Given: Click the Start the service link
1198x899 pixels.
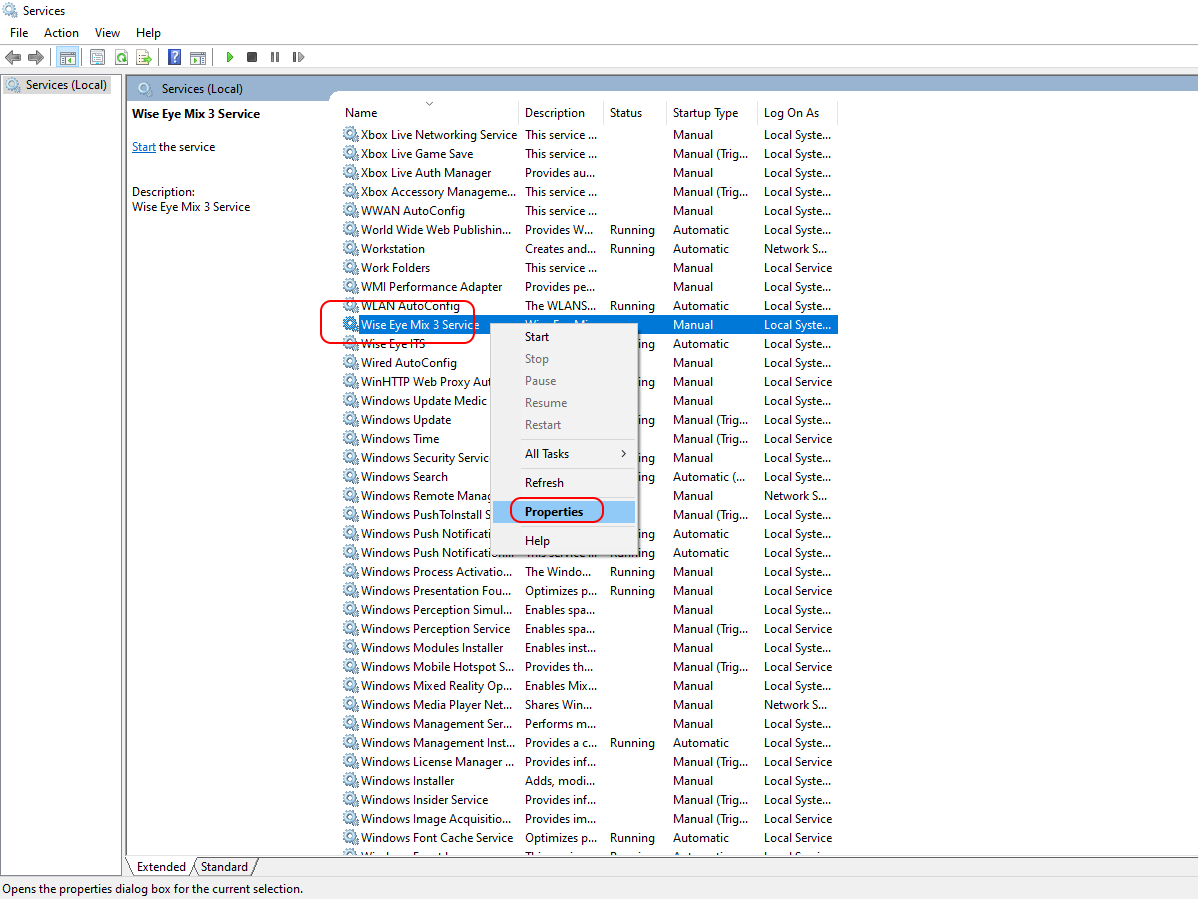Looking at the screenshot, I should click(x=144, y=147).
